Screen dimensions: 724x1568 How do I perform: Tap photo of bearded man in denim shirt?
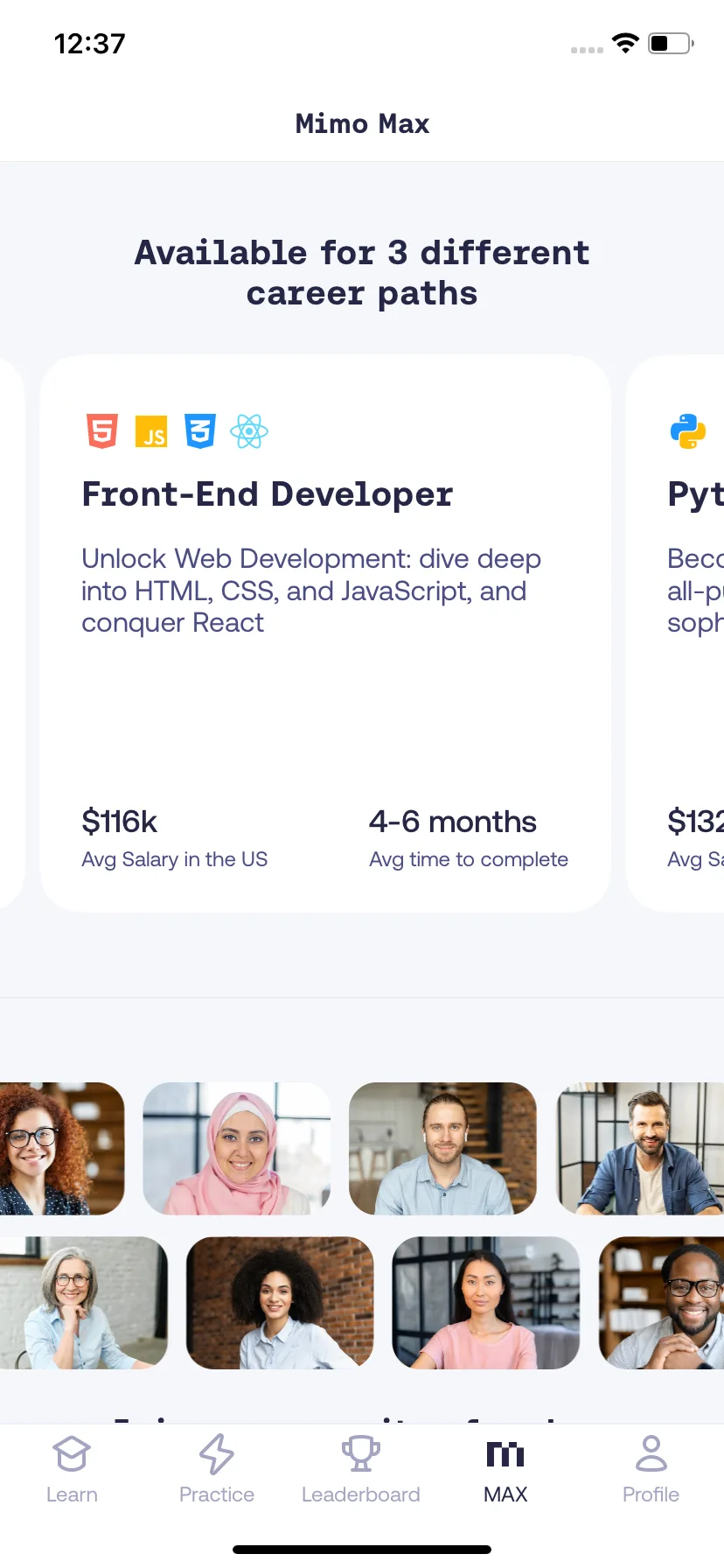[x=640, y=1149]
